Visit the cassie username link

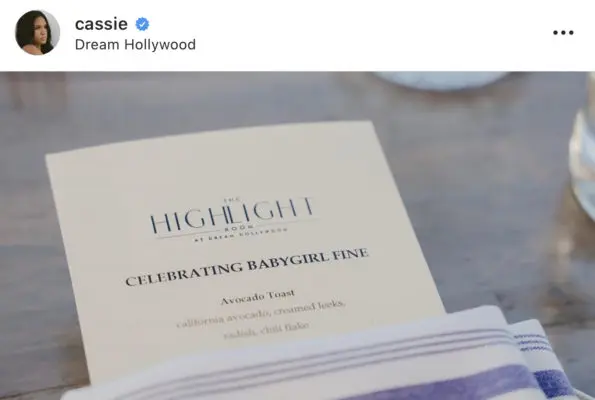pos(101,24)
